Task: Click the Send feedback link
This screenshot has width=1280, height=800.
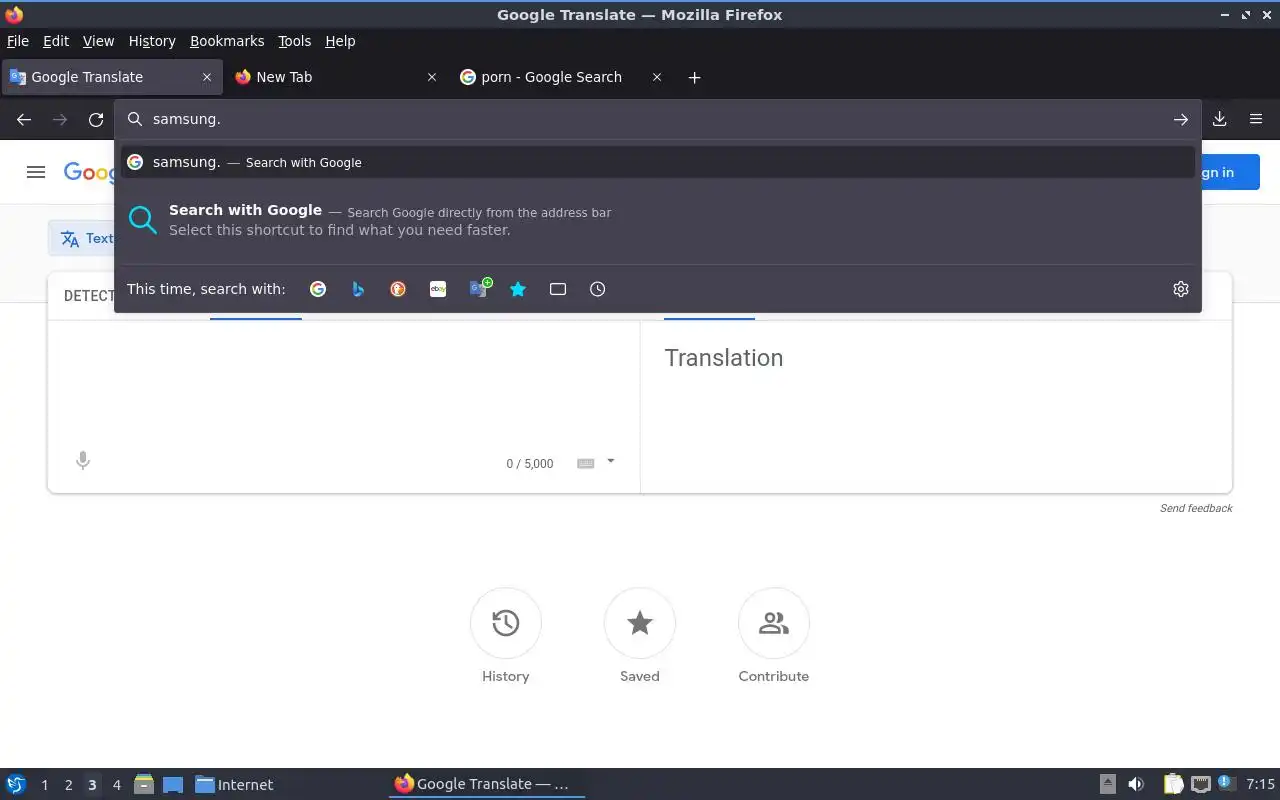Action: pos(1196,508)
